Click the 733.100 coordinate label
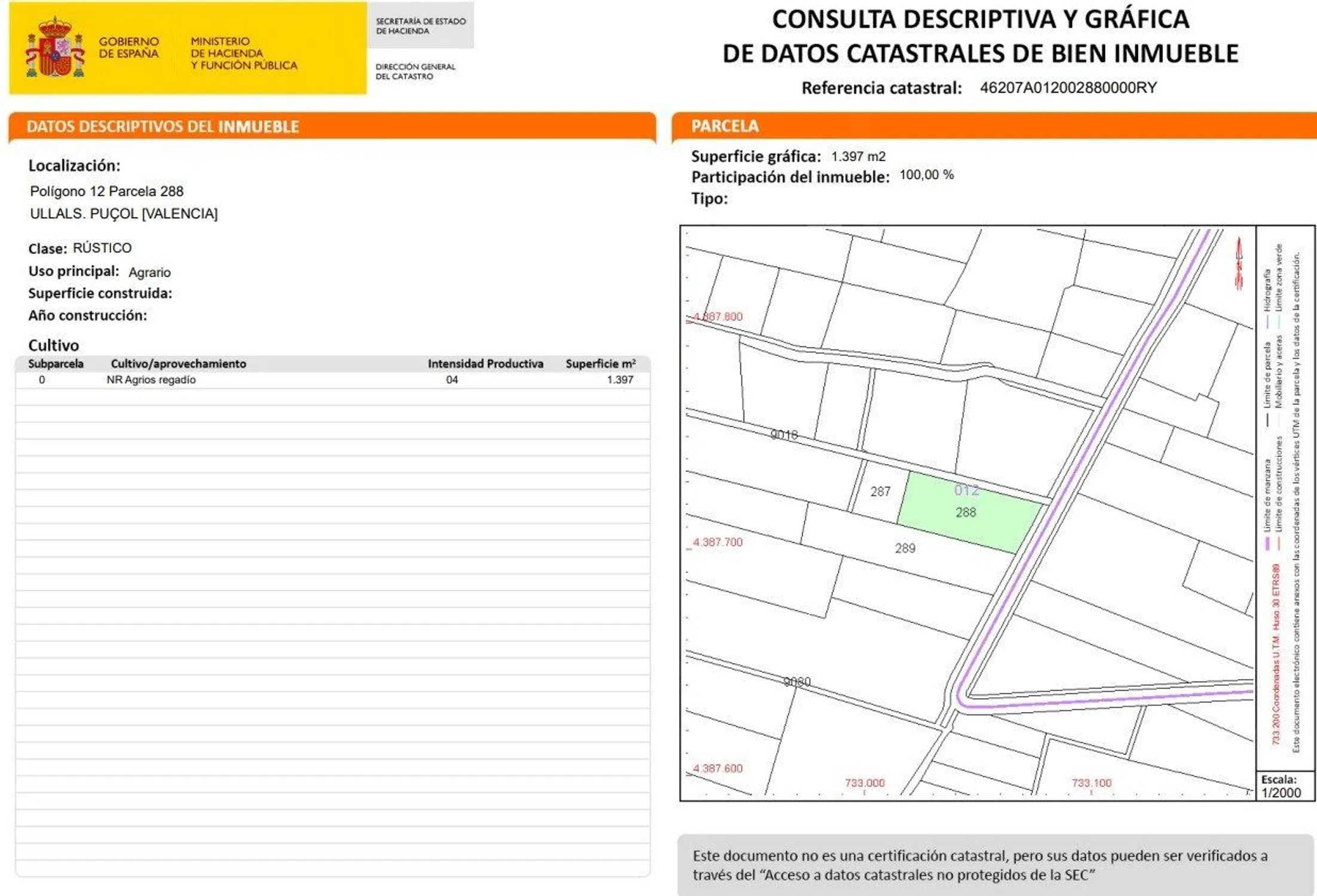The width and height of the screenshot is (1317, 896). pos(1091,783)
